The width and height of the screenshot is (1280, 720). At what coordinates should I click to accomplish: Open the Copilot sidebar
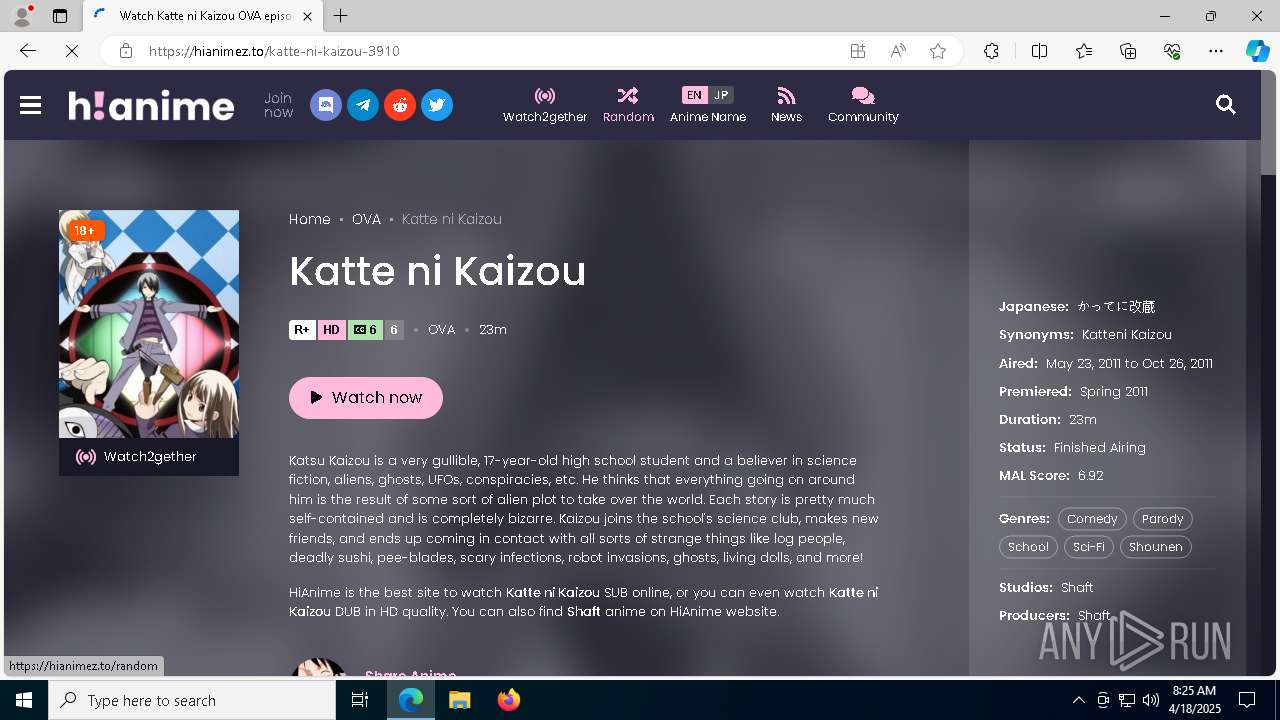[1257, 51]
